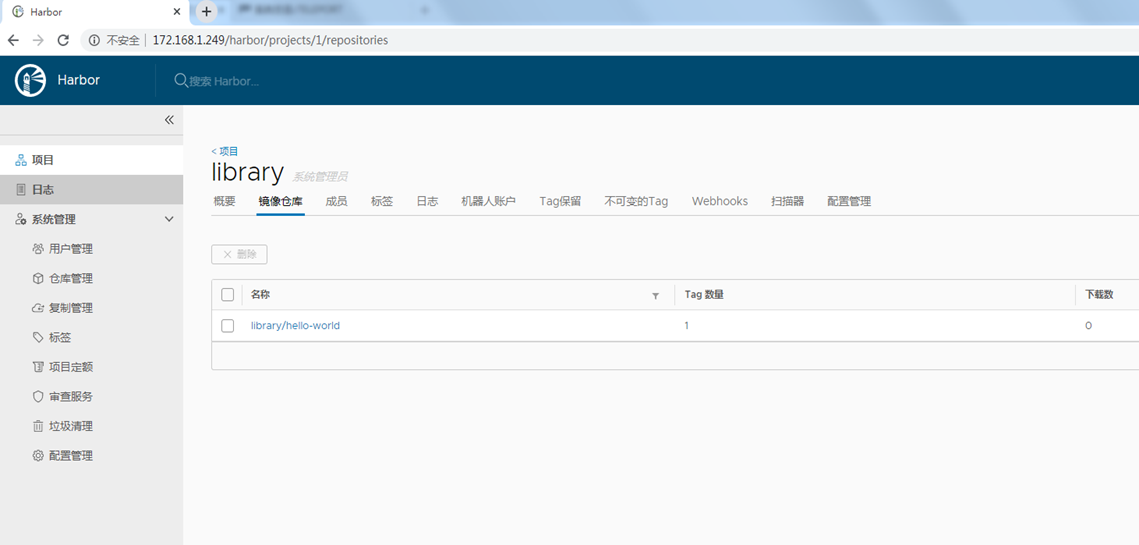Click the browser forward arrow

38,41
